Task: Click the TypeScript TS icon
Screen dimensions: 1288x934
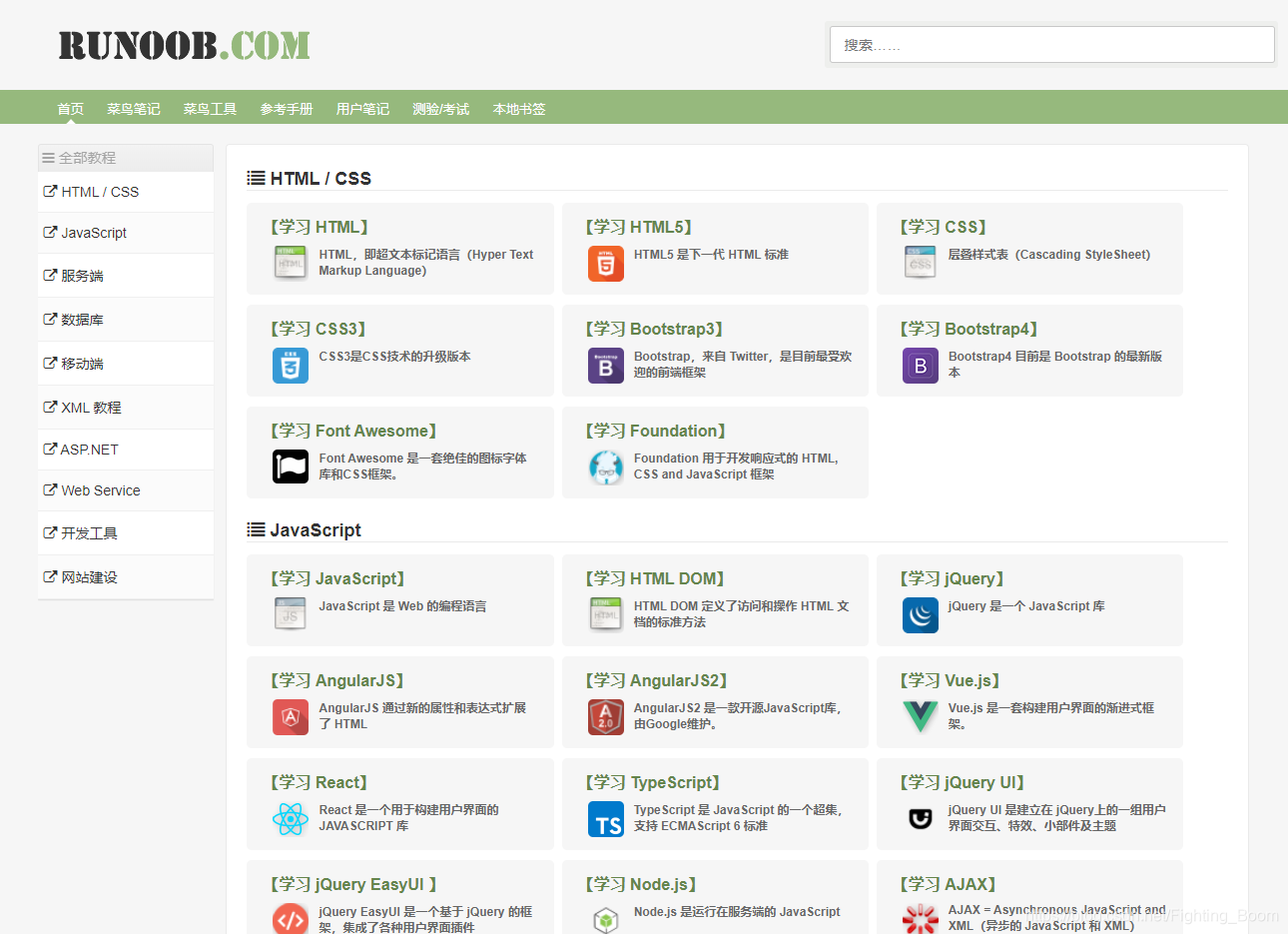Action: (x=605, y=818)
